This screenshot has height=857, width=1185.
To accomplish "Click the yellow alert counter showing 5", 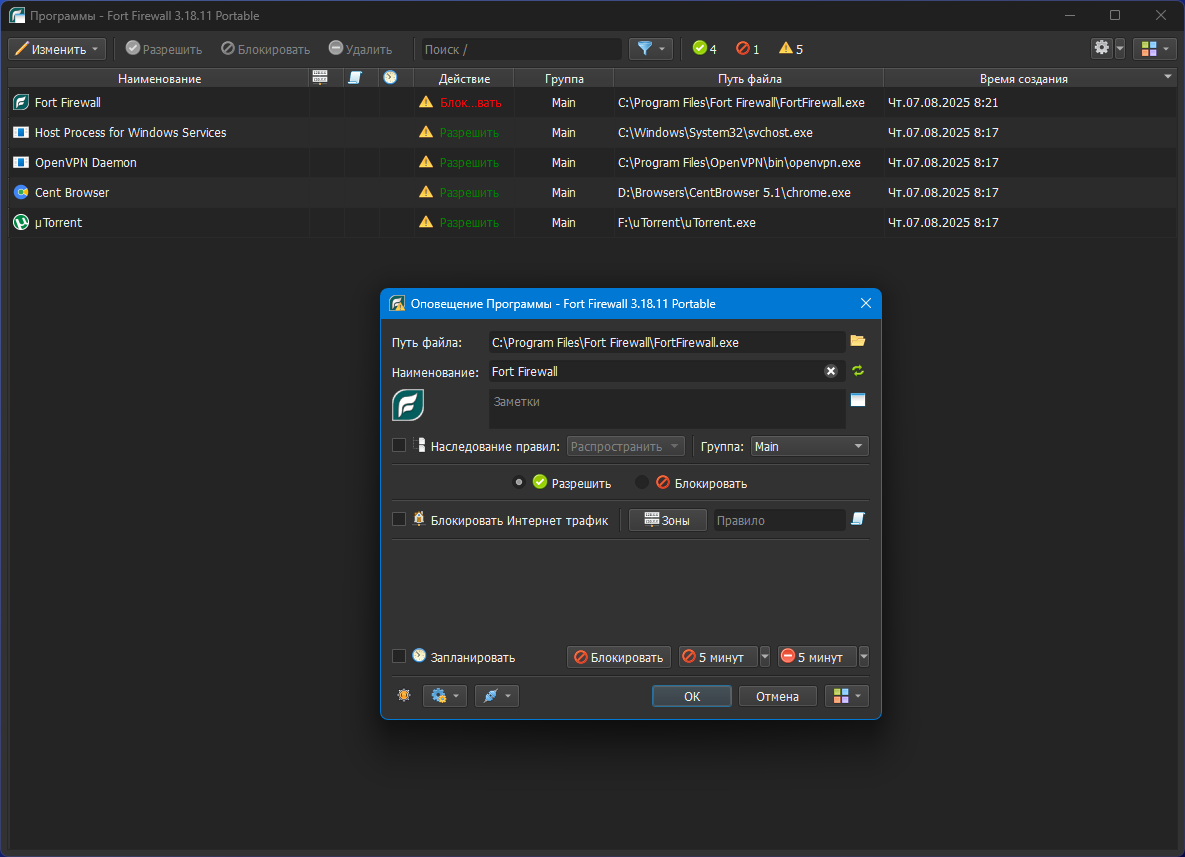I will coord(791,49).
